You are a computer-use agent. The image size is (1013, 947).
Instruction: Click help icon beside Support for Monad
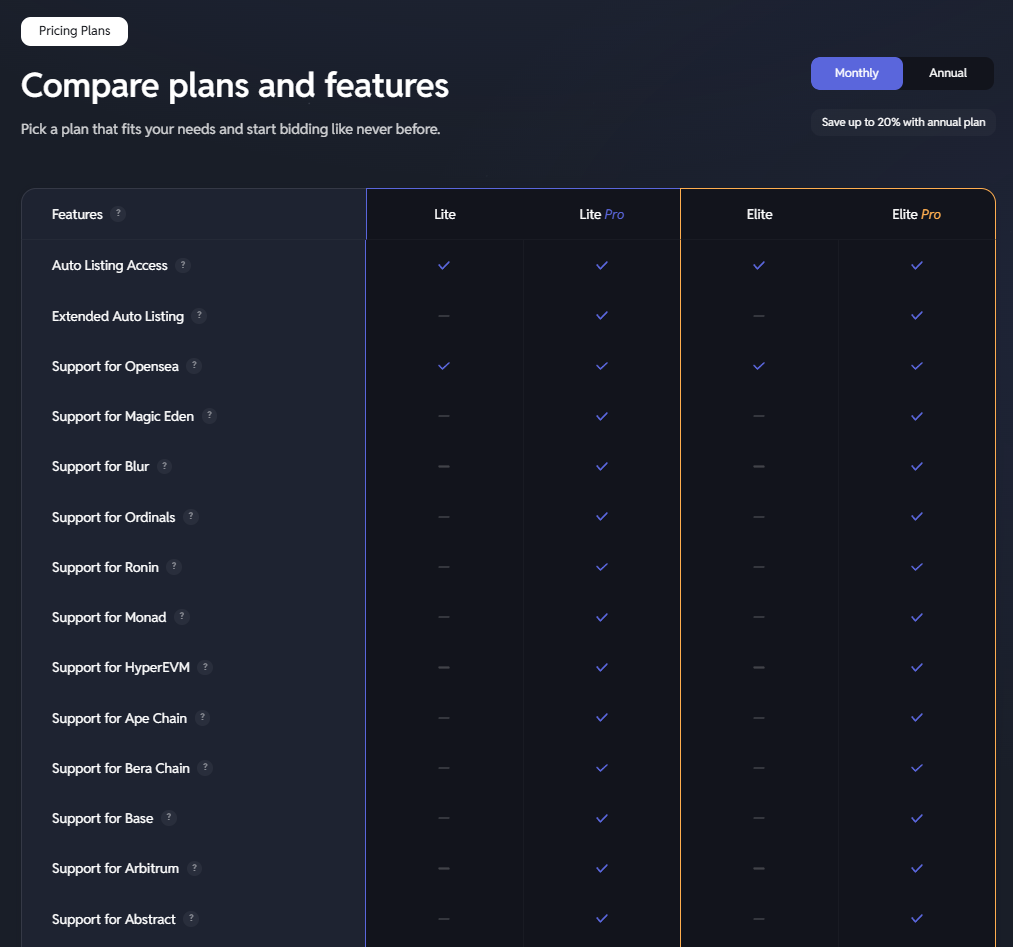pos(182,617)
